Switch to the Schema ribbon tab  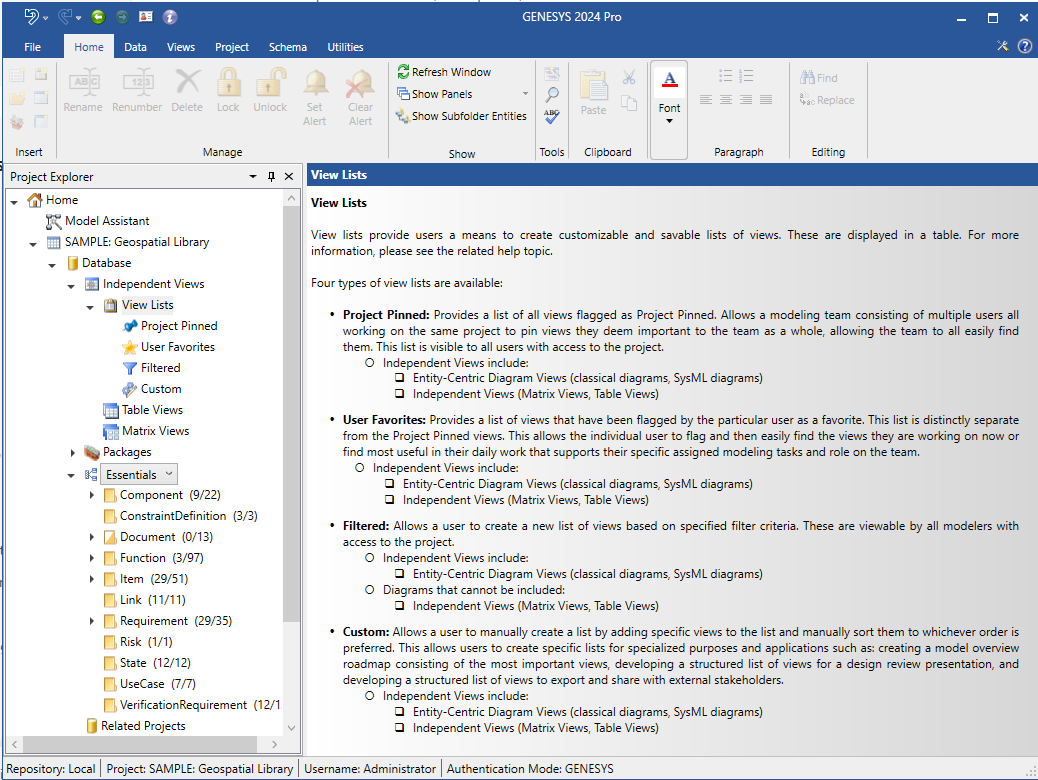(x=287, y=46)
